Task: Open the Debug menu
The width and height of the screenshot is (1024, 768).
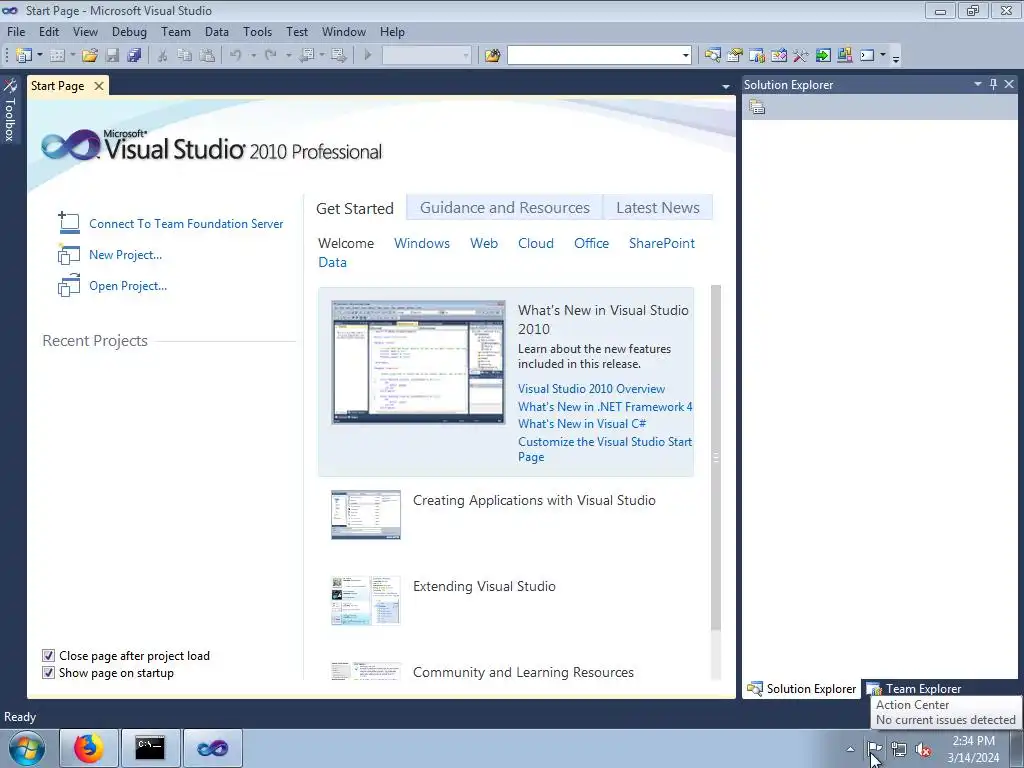Action: click(129, 31)
